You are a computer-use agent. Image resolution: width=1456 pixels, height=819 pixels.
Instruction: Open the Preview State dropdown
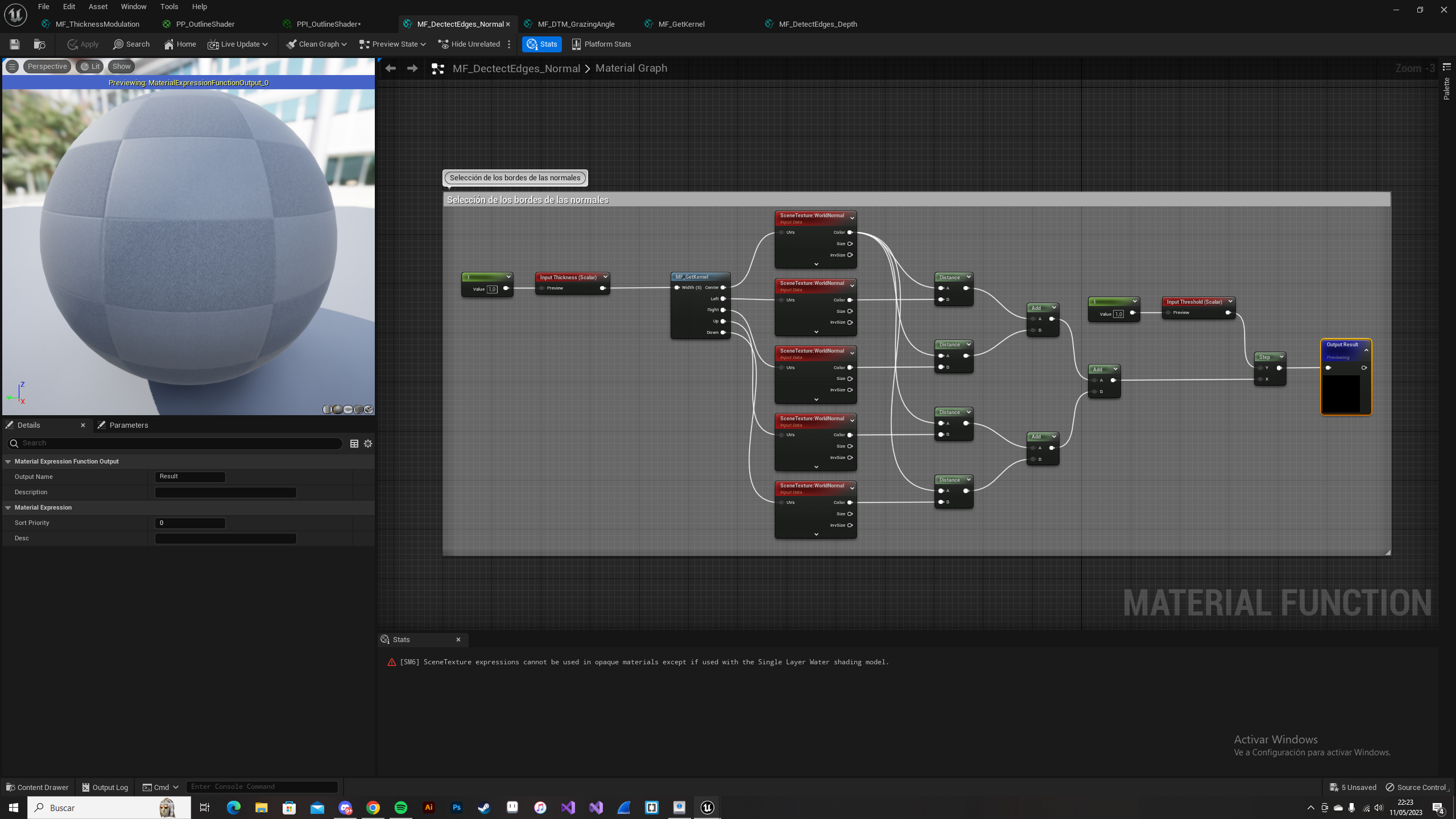[392, 44]
